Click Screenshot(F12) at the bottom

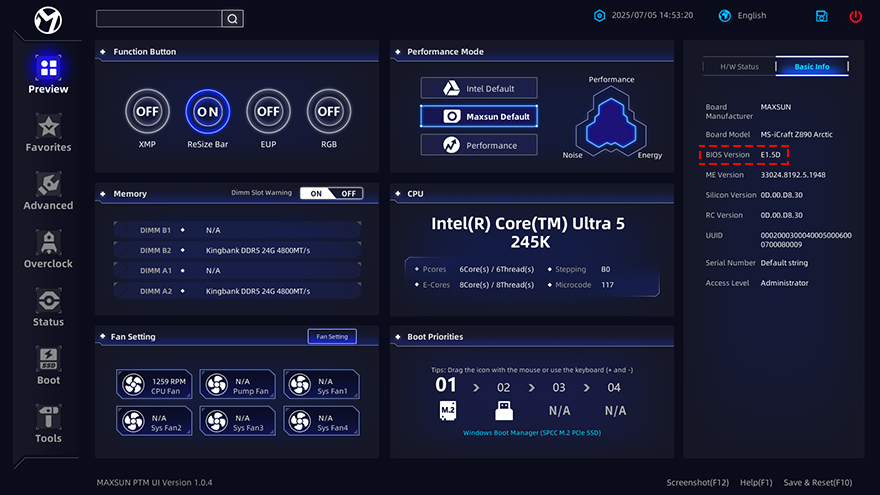tap(698, 483)
